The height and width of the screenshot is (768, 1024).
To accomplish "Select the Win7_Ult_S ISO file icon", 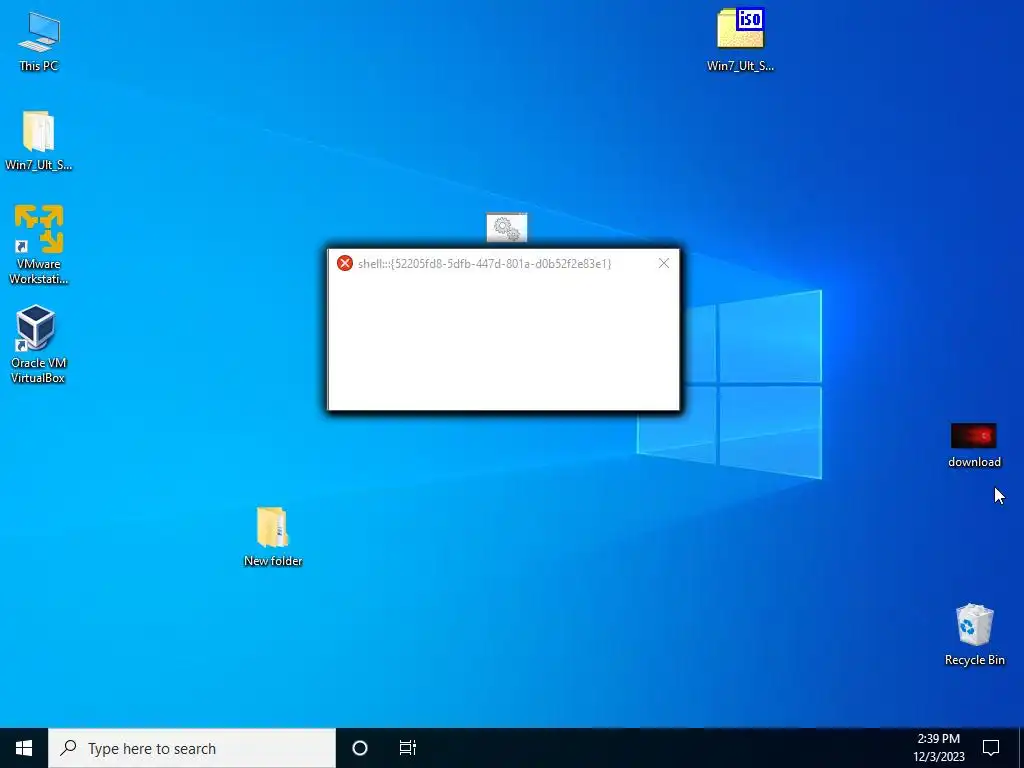I will [740, 39].
